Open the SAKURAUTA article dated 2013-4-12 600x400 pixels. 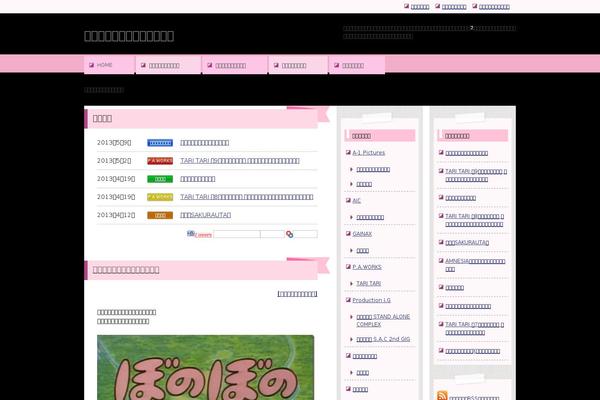tap(205, 215)
